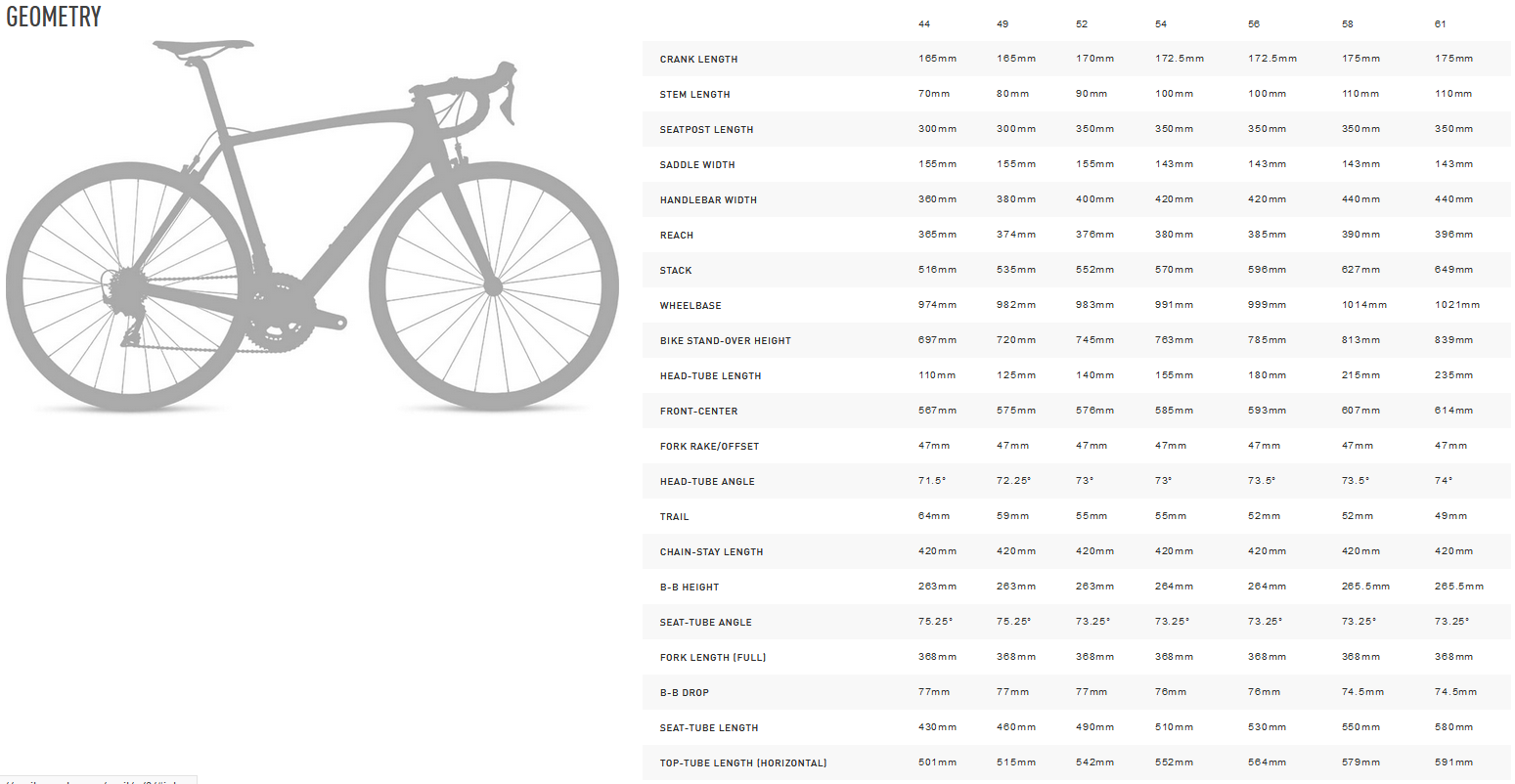Select the size 54 column header
Screen dimensions: 1515x784
pyautogui.click(x=1161, y=23)
